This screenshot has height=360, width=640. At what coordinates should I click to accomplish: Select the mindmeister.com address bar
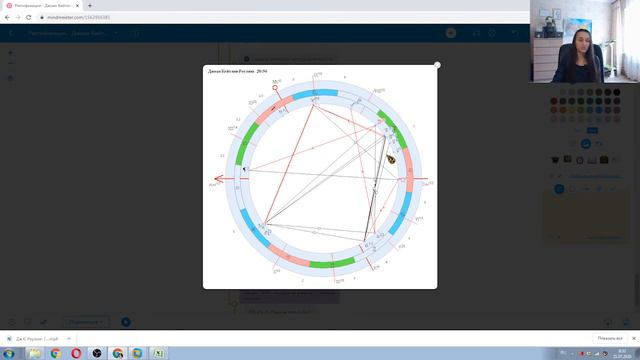click(x=282, y=18)
